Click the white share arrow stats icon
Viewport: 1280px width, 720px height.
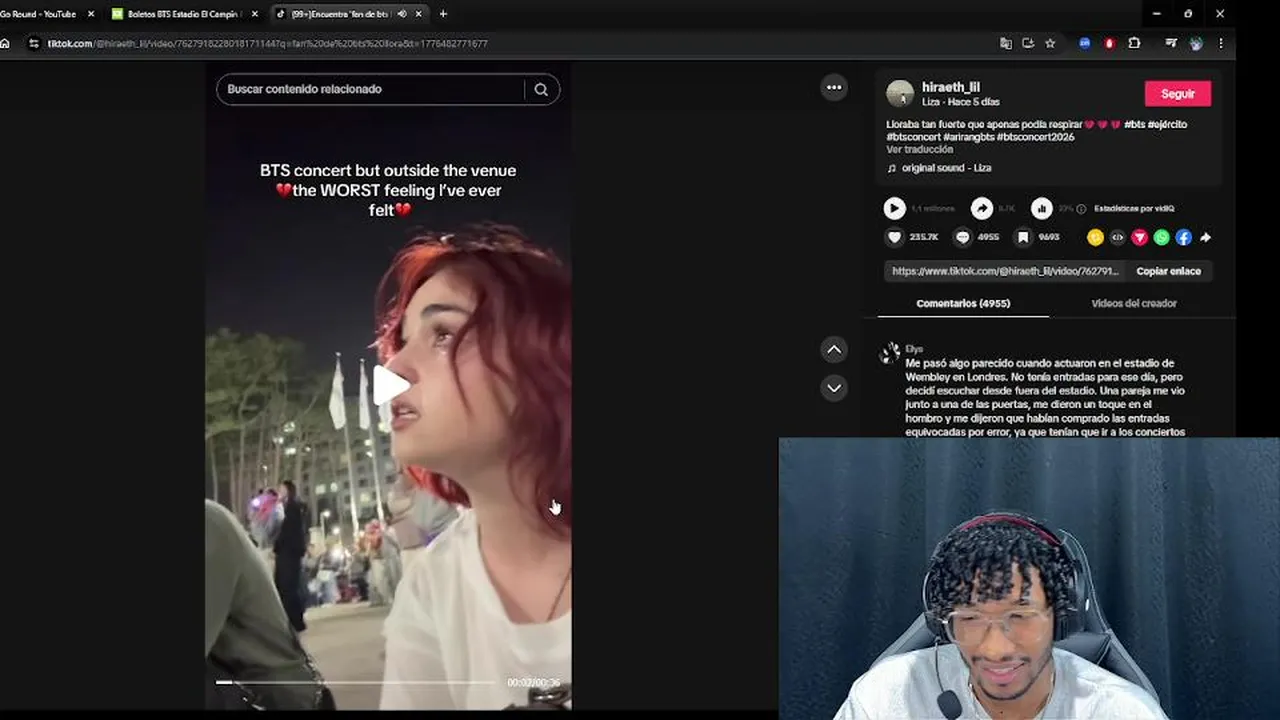click(x=982, y=208)
